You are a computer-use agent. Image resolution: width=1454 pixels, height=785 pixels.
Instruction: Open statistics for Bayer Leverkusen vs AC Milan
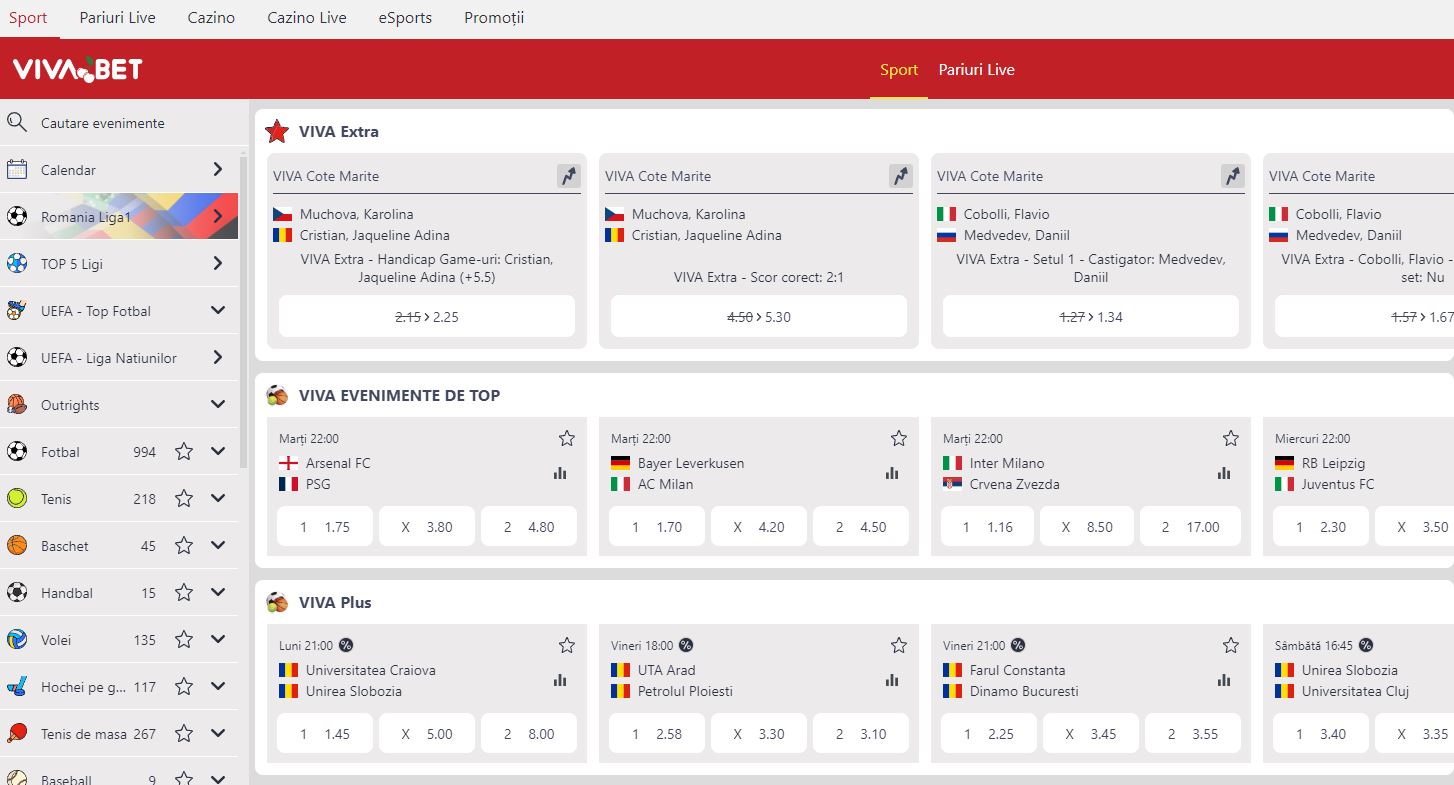point(892,474)
